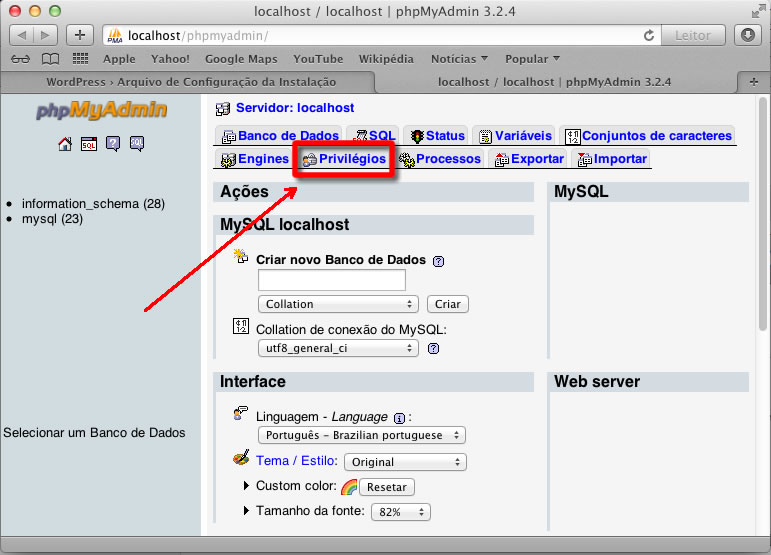The width and height of the screenshot is (771, 555).
Task: Open the SQL query window icon
Action: click(89, 144)
